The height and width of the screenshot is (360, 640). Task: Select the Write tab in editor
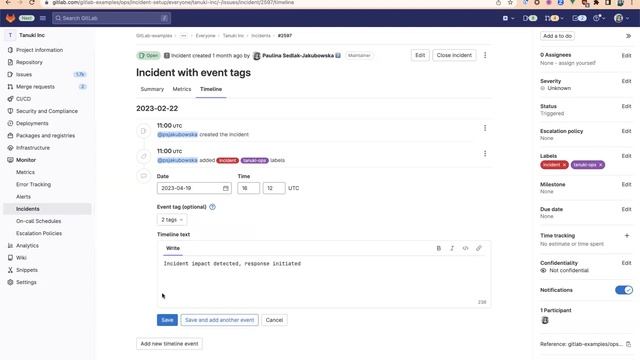point(173,248)
